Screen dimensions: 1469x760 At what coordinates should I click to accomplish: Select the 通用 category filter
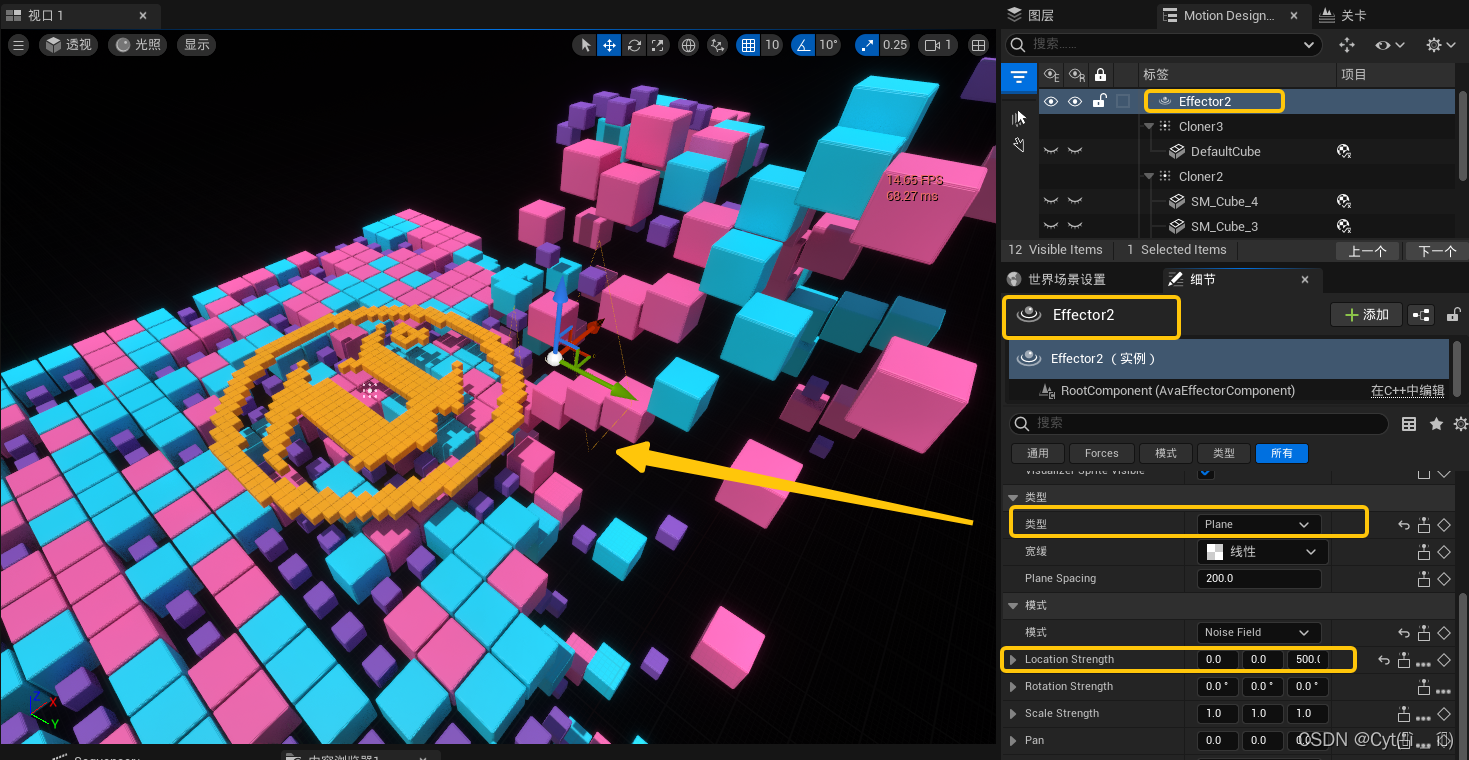pos(1038,453)
